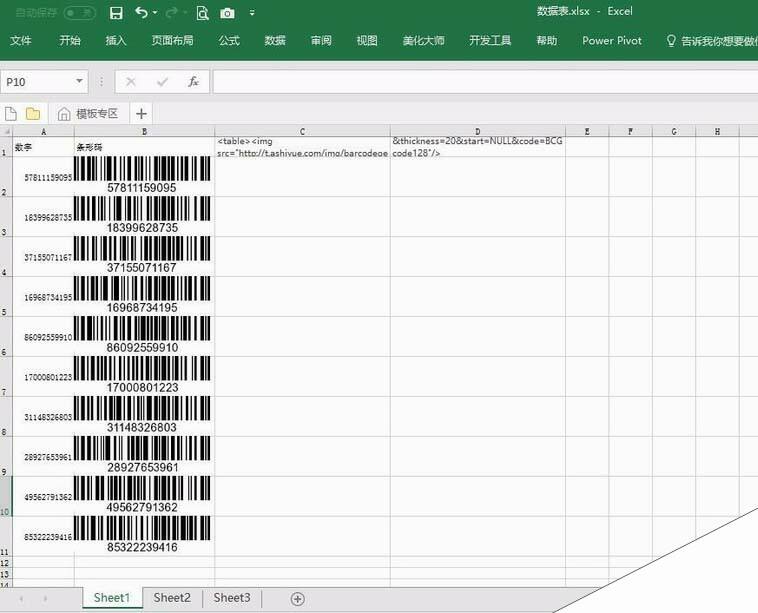
Task: Select row 10 header
Action: (x=6, y=496)
